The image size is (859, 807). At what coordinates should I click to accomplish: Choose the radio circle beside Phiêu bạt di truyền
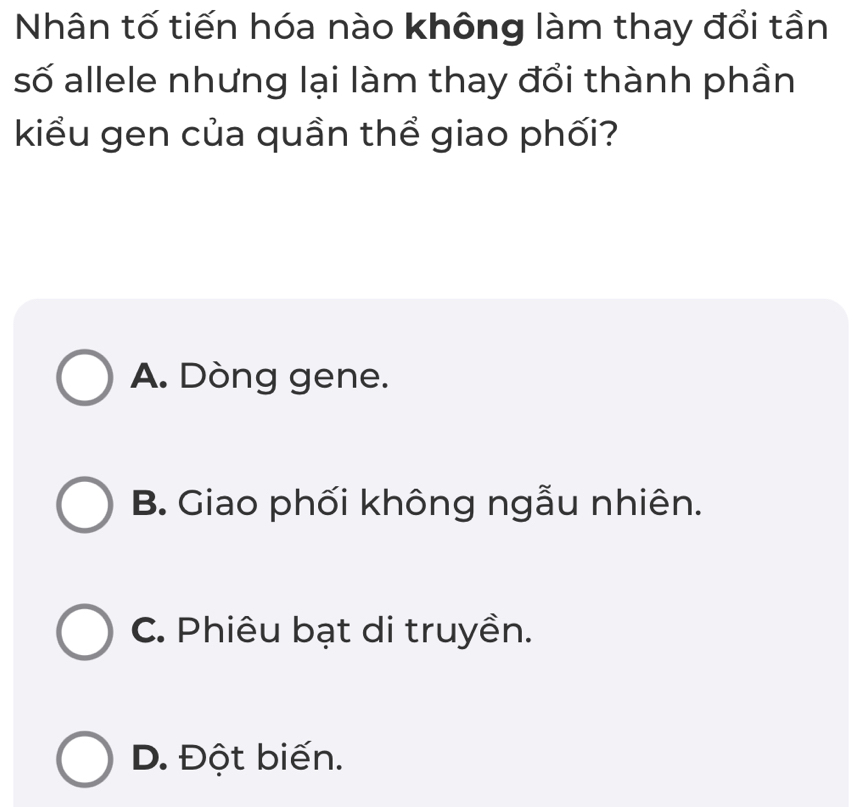[84, 632]
